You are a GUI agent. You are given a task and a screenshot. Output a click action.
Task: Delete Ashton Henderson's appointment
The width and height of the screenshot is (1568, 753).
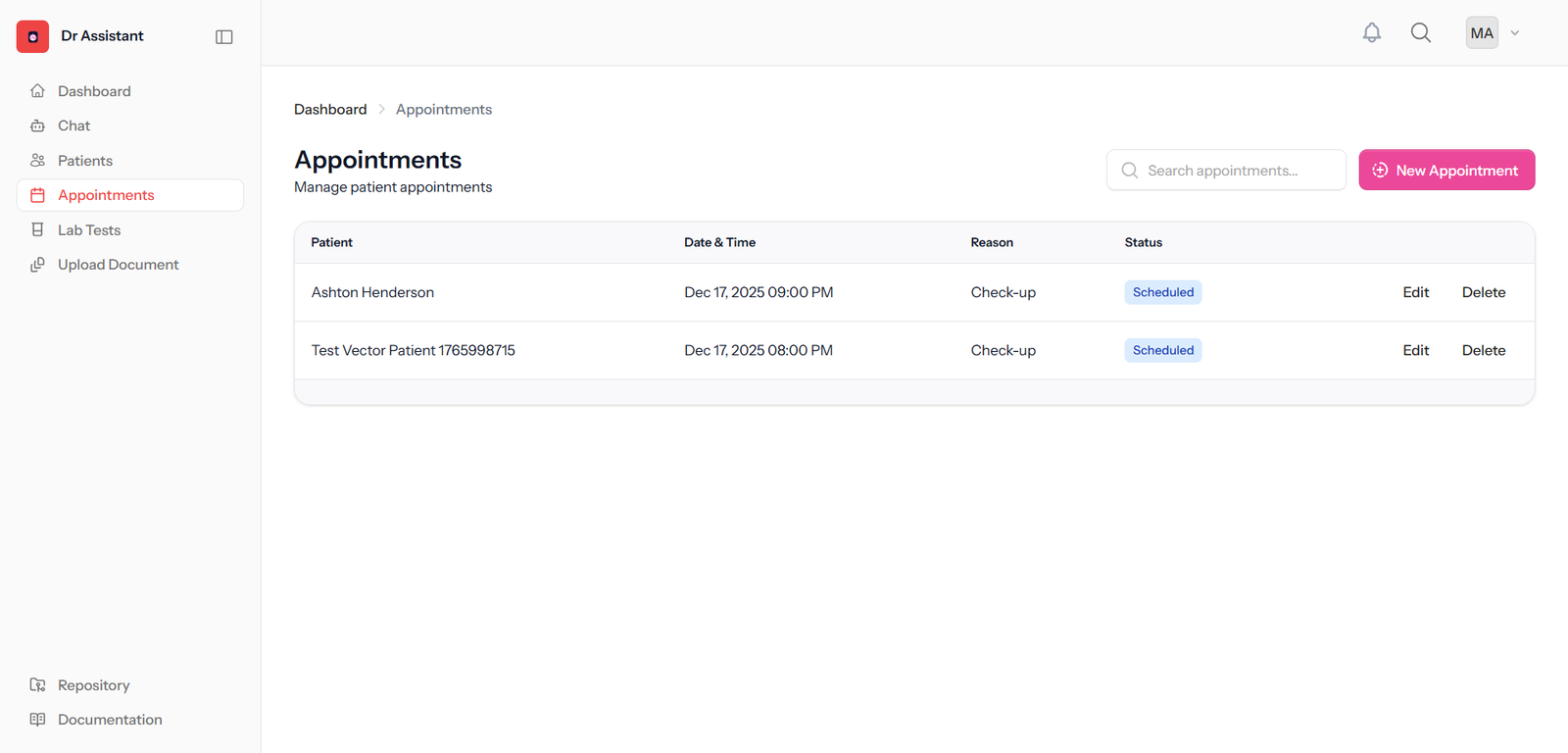[x=1484, y=292]
